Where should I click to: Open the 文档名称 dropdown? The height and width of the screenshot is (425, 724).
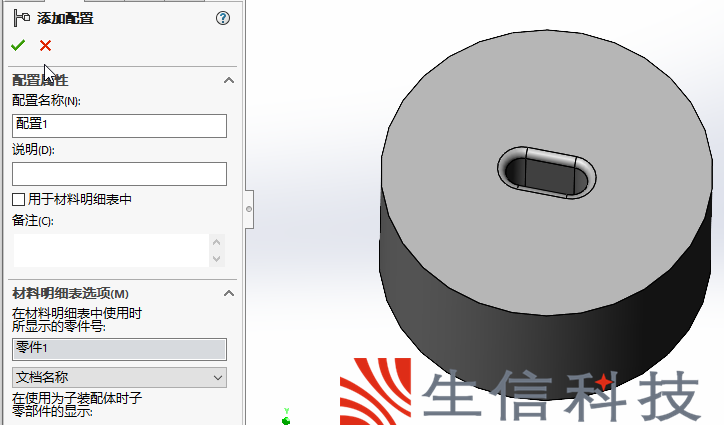click(119, 377)
